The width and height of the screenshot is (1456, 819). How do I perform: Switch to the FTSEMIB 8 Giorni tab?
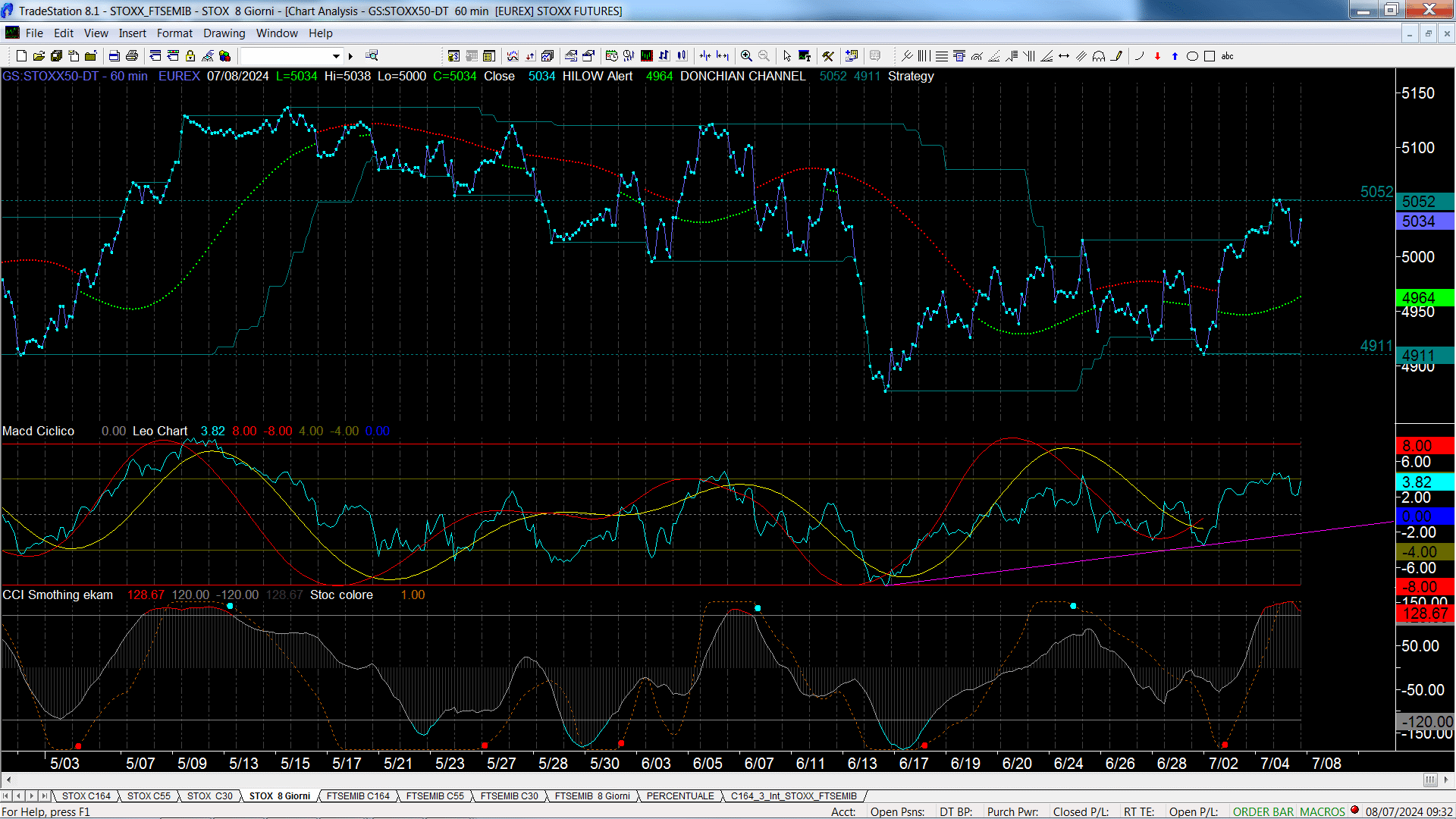pyautogui.click(x=592, y=795)
